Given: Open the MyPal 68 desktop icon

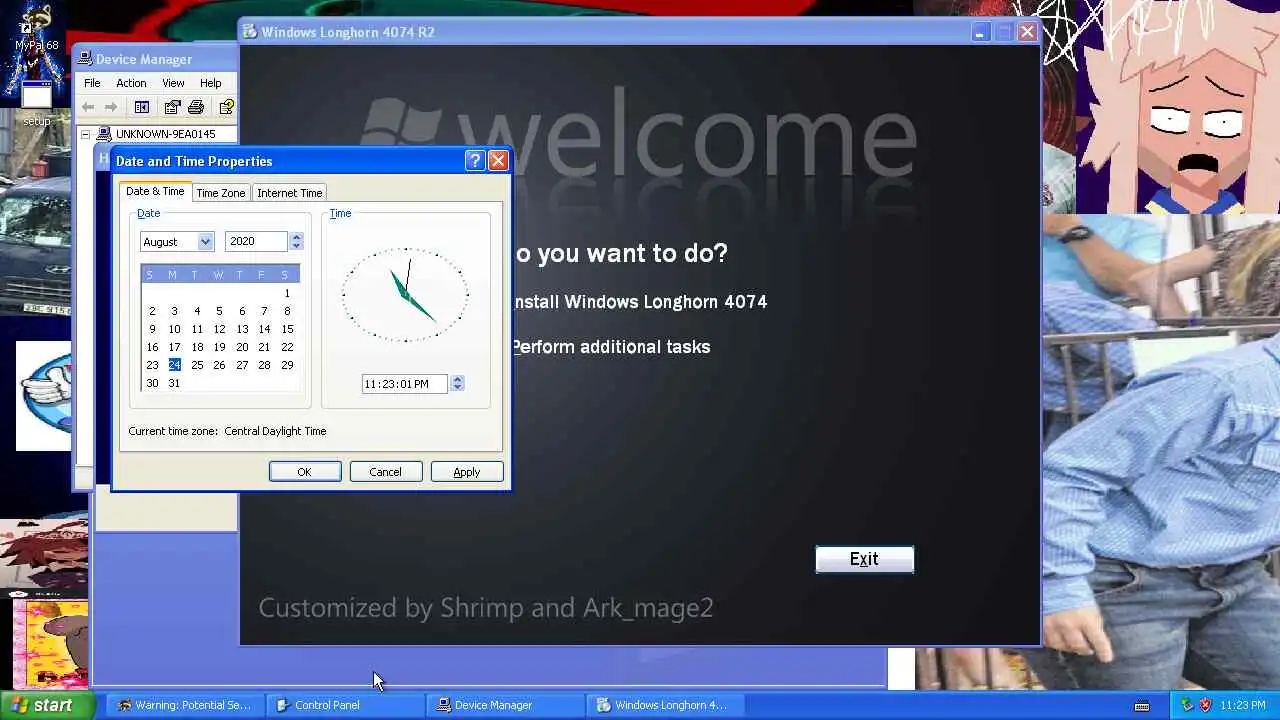Looking at the screenshot, I should click(x=36, y=30).
